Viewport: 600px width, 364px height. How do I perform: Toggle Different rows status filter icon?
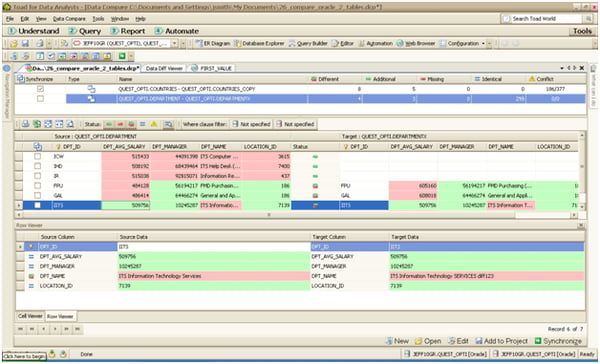(x=131, y=124)
